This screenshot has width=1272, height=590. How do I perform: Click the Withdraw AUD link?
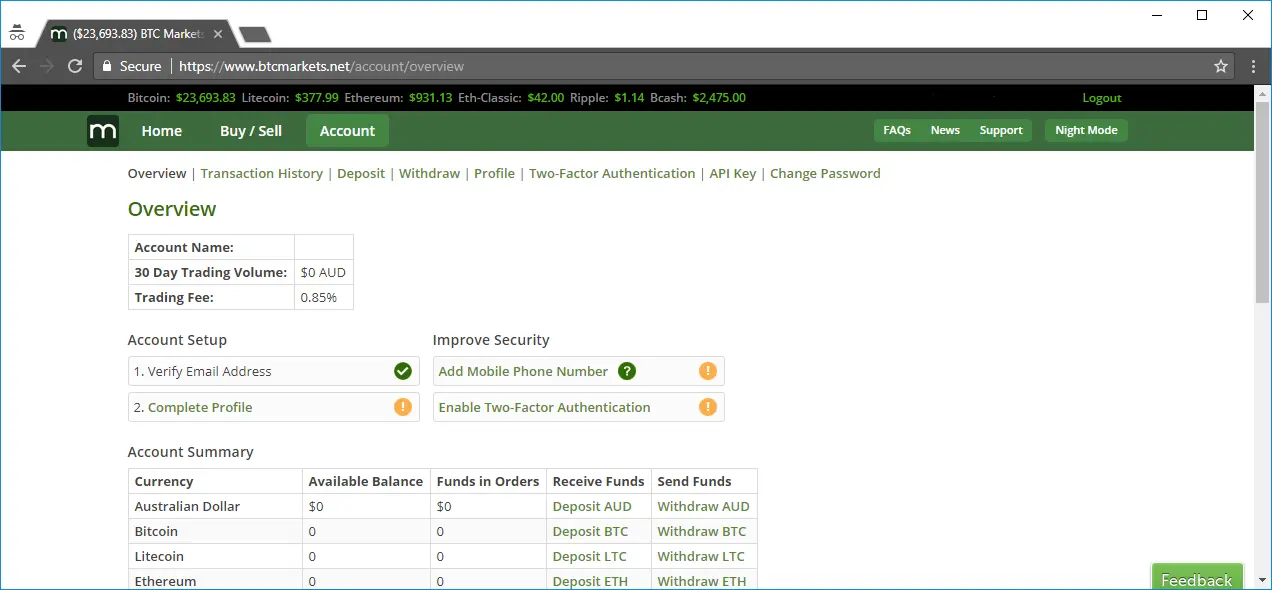[704, 506]
